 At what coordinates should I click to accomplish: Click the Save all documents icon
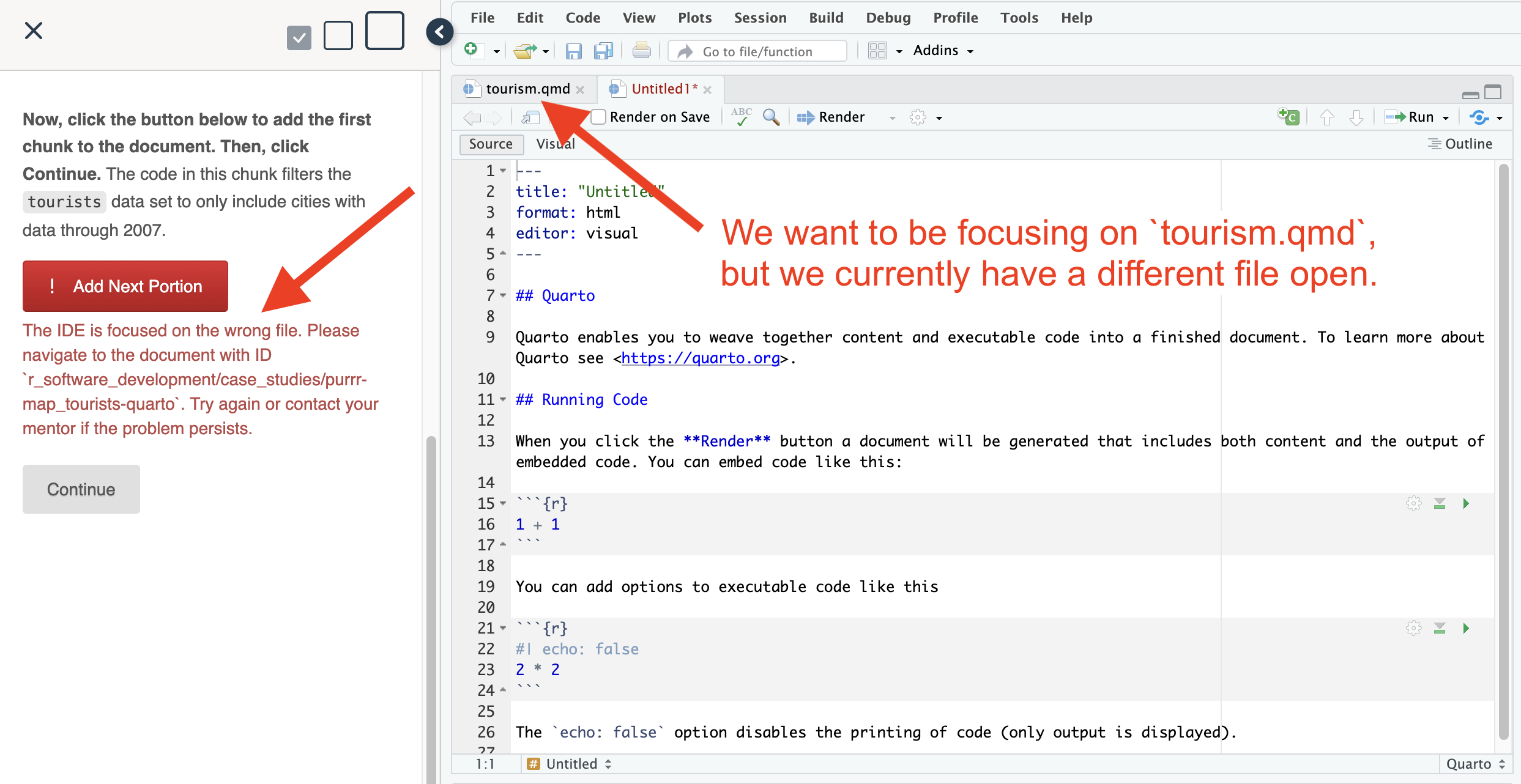tap(603, 51)
